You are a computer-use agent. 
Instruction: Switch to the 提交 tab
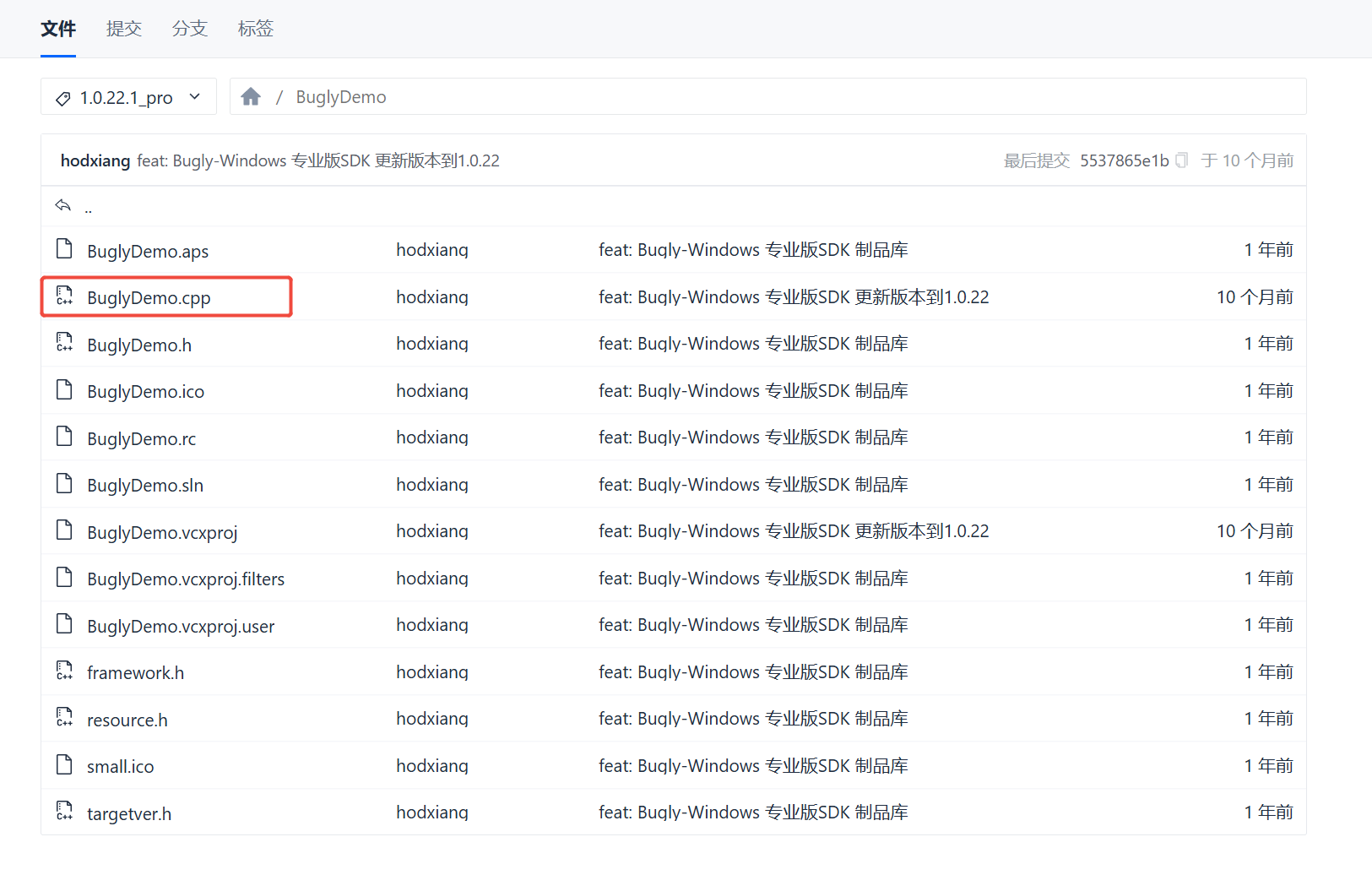123,29
